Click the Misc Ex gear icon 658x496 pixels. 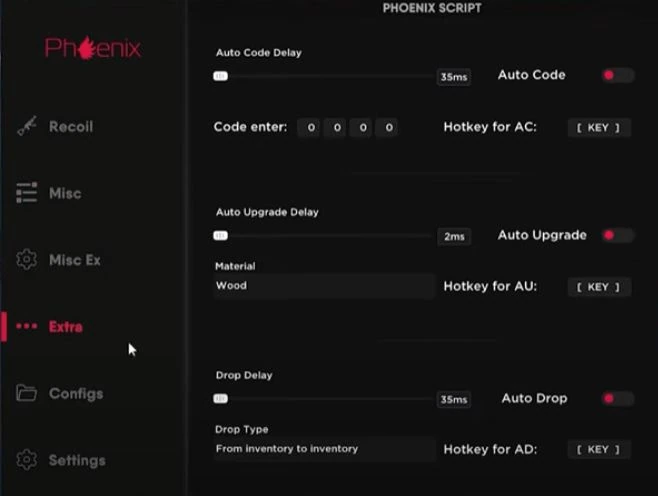pyautogui.click(x=26, y=259)
